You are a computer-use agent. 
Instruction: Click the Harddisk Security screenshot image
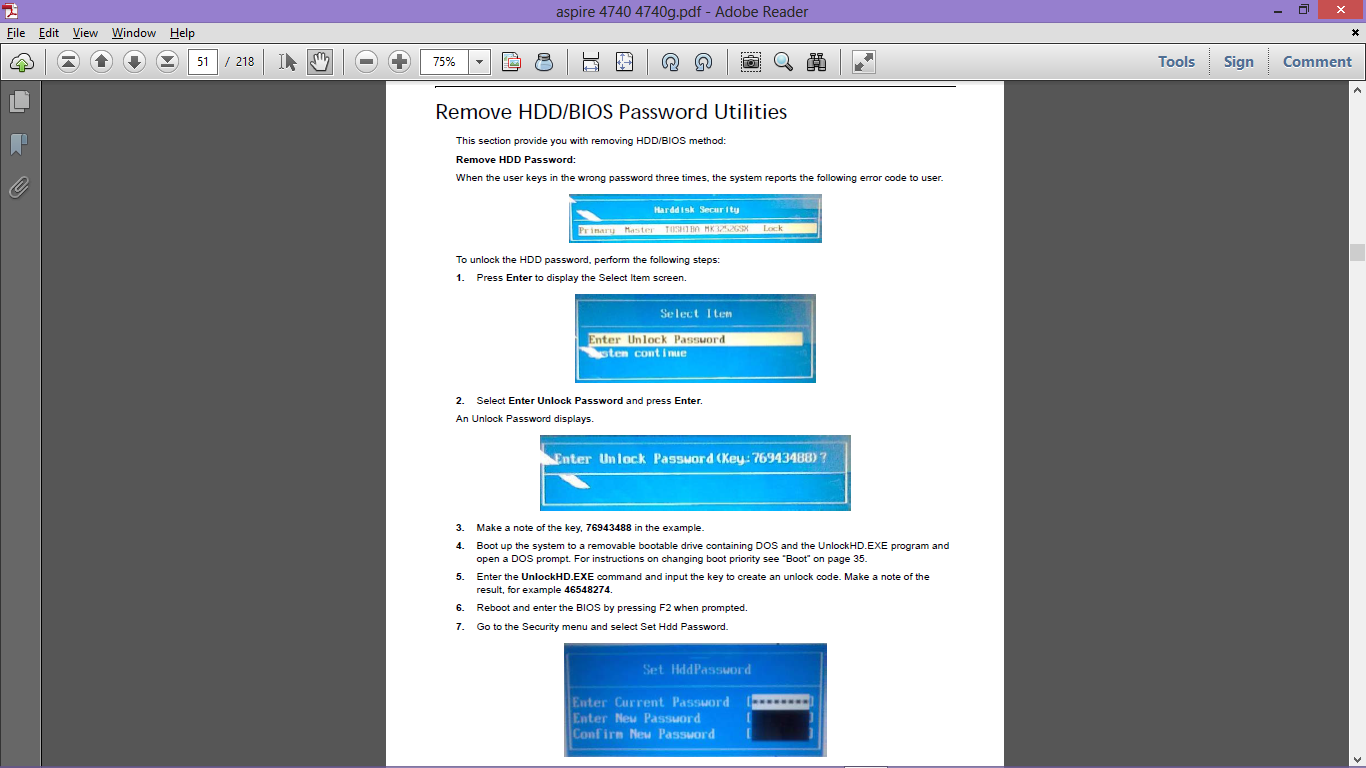[x=695, y=218]
